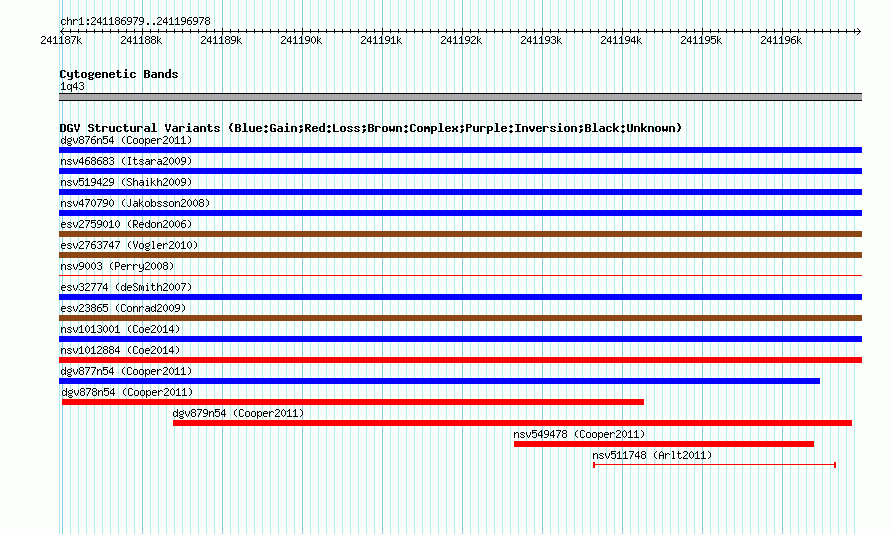Click the dgv876n54 (Cooper2011) blue gain bar
Image resolution: width=890 pixels, height=534 pixels.
point(460,150)
